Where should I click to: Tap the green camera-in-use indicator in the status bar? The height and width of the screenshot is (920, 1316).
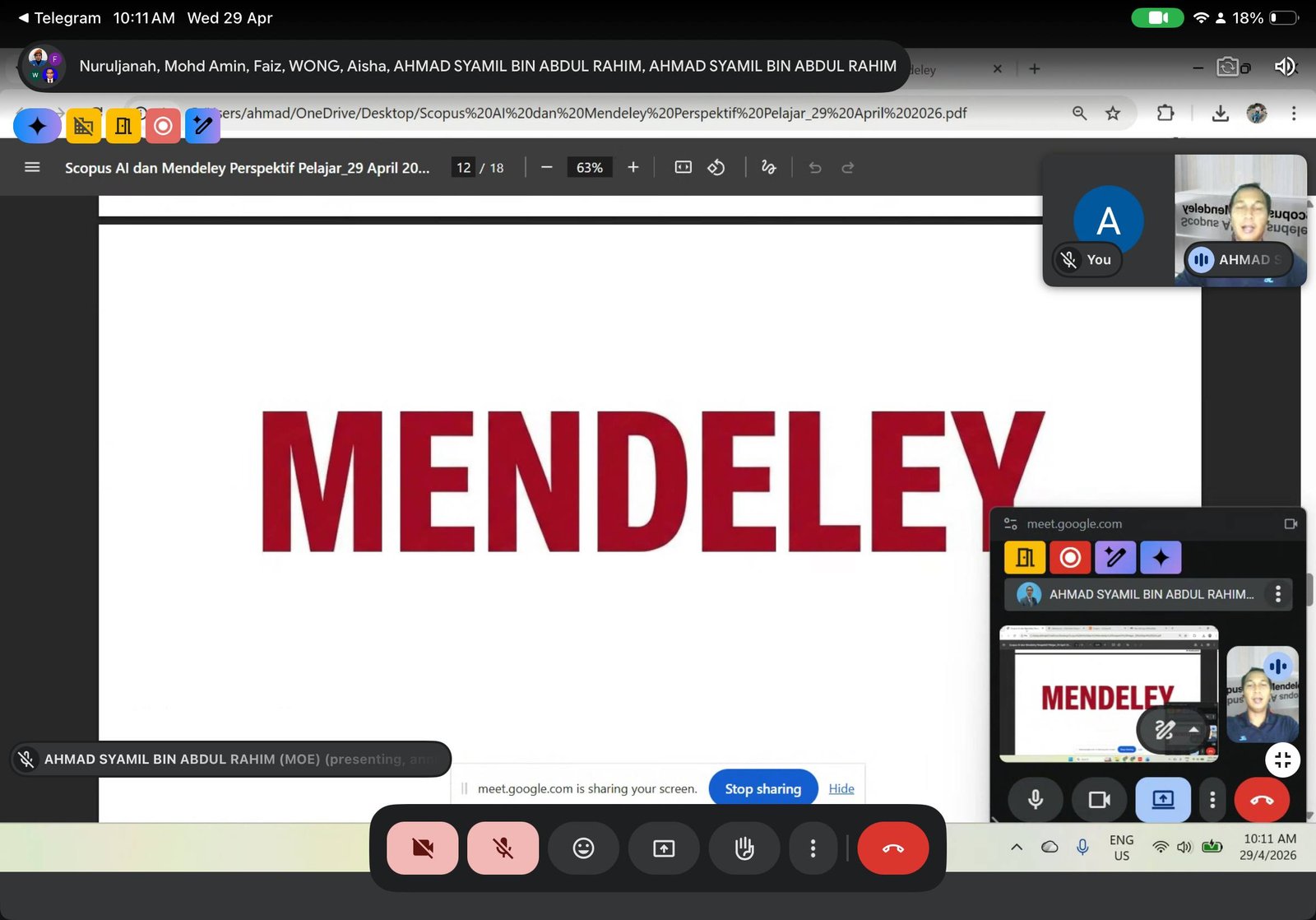[x=1158, y=18]
